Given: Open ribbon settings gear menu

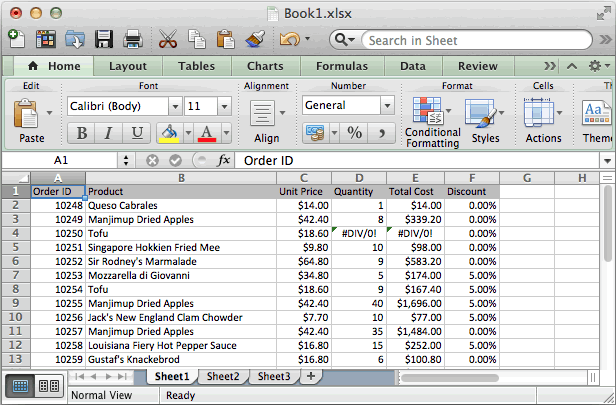Looking at the screenshot, I should click(x=595, y=66).
